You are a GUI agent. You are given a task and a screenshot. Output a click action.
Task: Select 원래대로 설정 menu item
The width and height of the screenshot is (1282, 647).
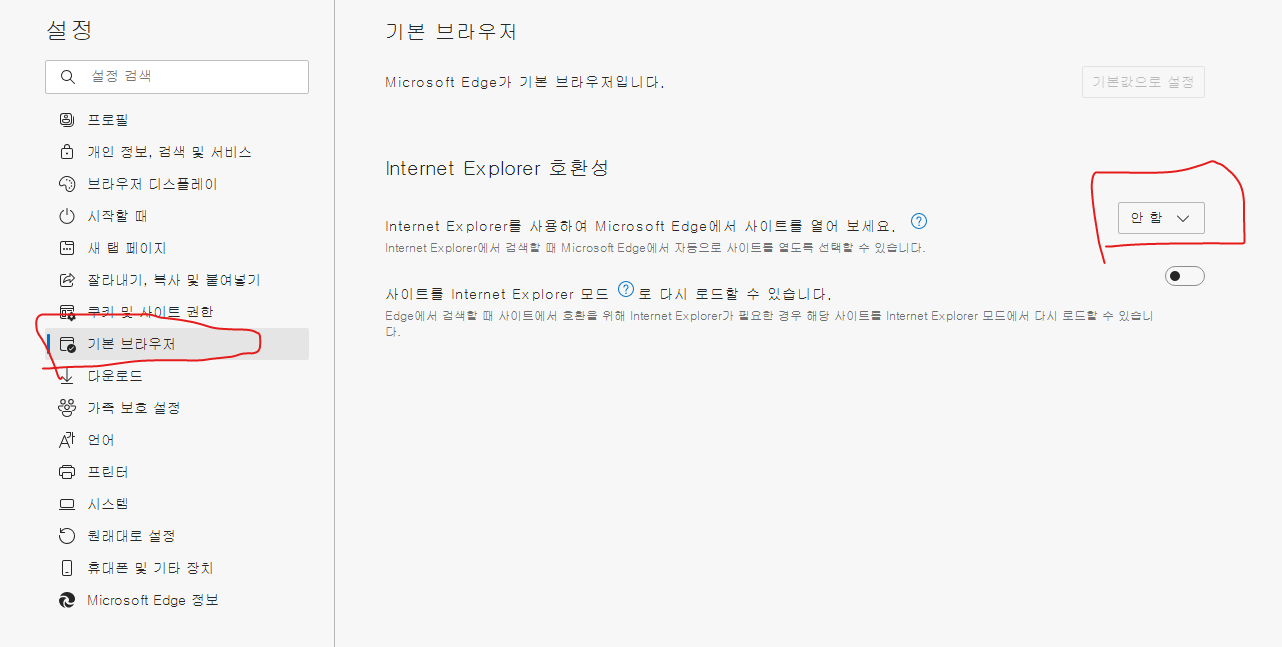pyautogui.click(x=177, y=536)
